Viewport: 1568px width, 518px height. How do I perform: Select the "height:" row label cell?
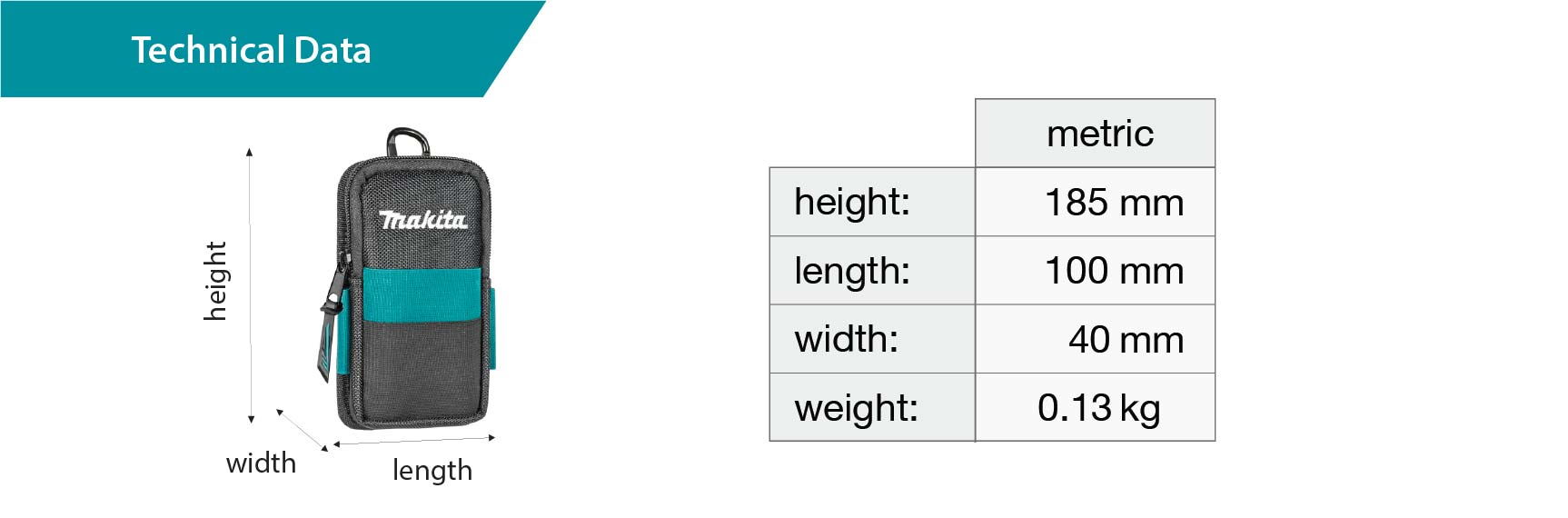click(871, 202)
